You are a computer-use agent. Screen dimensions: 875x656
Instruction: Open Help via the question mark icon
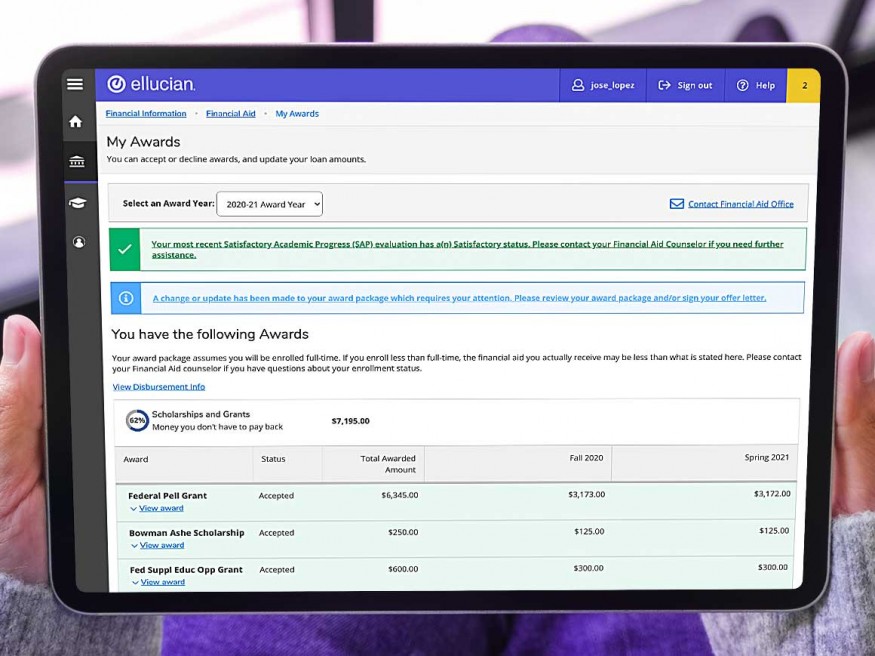[741, 85]
